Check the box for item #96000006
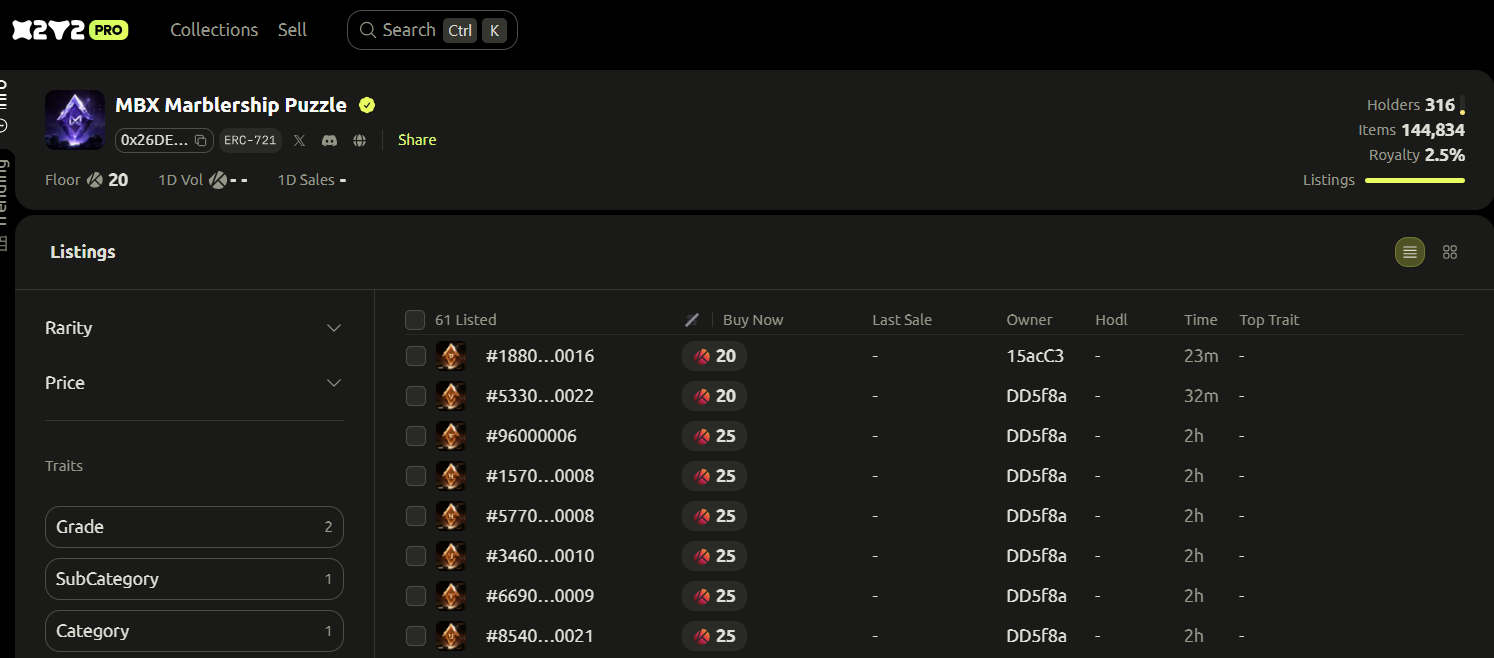This screenshot has width=1494, height=658. tap(416, 436)
